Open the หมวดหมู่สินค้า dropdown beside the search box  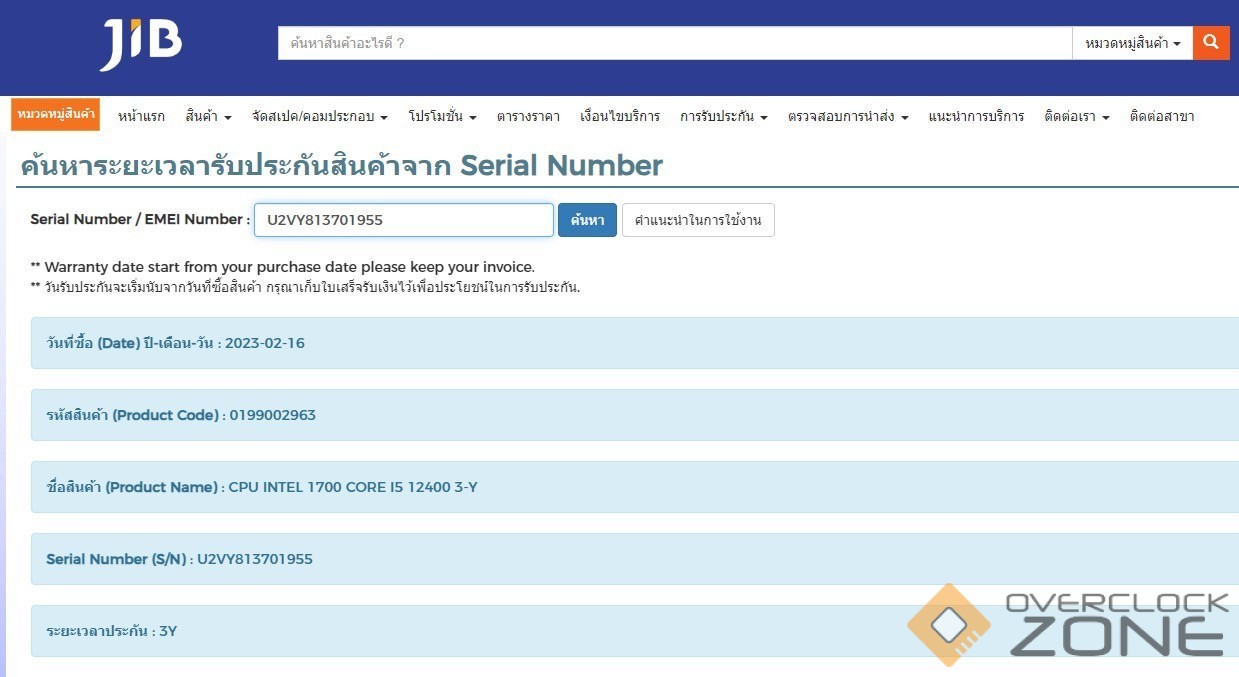tap(1133, 43)
